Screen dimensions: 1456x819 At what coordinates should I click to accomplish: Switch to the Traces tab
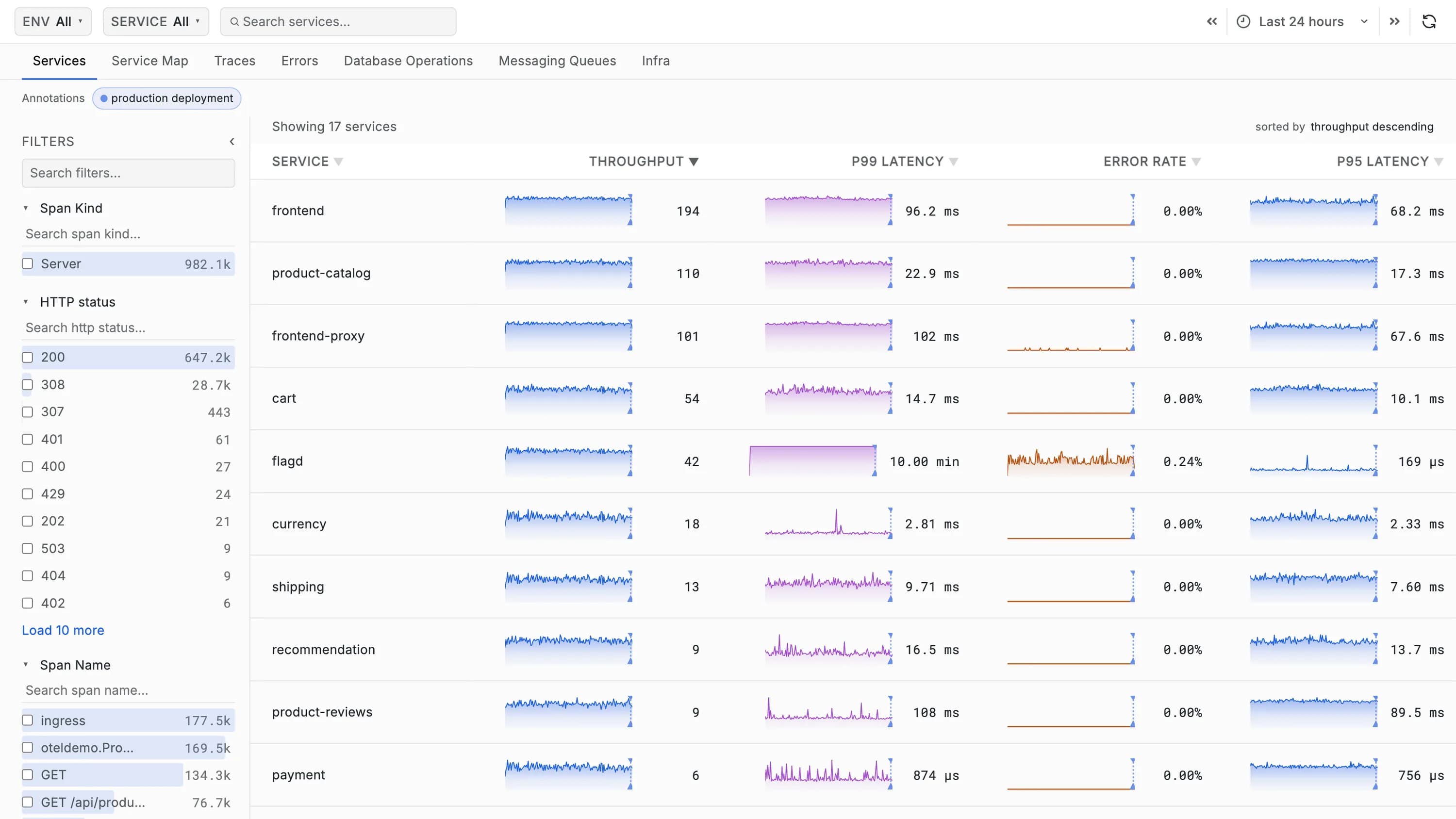click(234, 61)
